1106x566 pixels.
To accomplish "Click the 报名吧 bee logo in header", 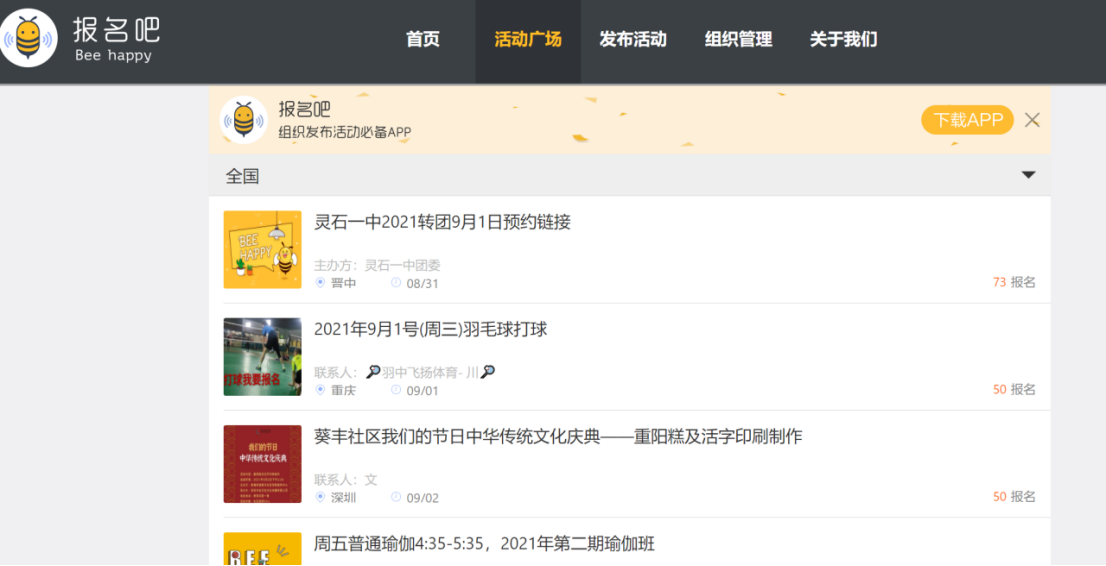I will (x=29, y=37).
